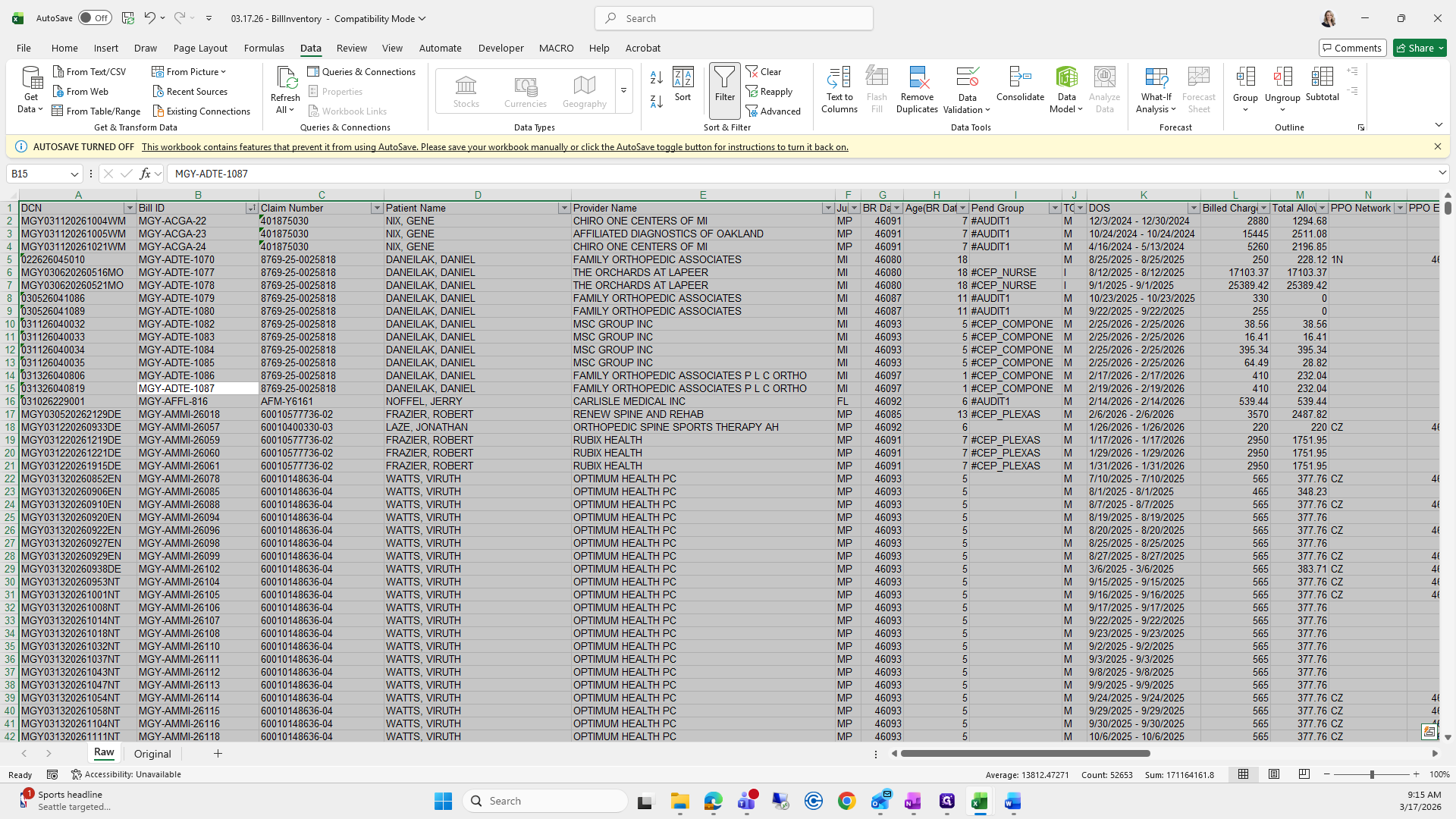Switch to Page Layout view in status bar

tap(1274, 774)
